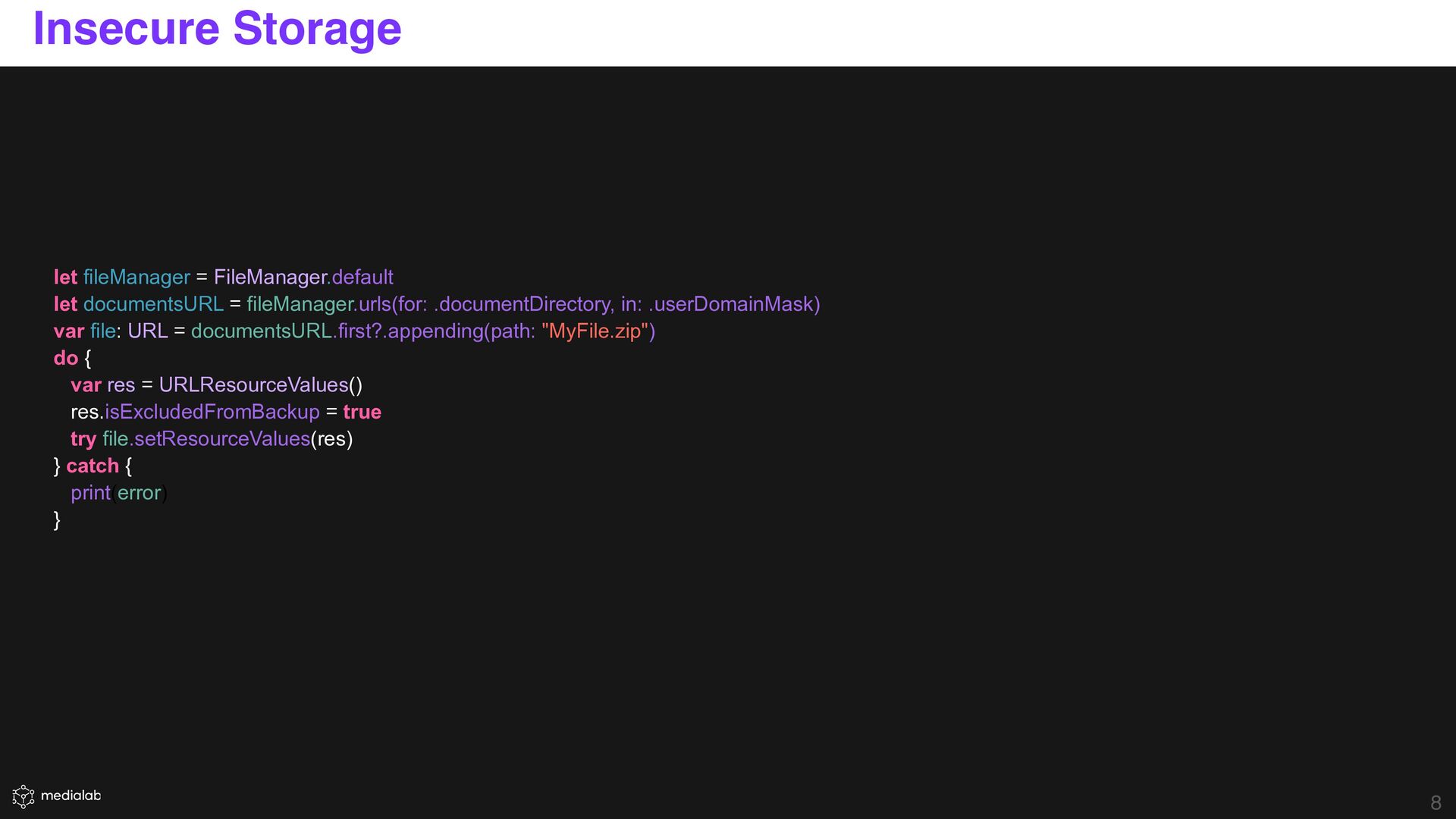Click the Insecure Storage slide title
This screenshot has width=1456, height=819.
(217, 29)
